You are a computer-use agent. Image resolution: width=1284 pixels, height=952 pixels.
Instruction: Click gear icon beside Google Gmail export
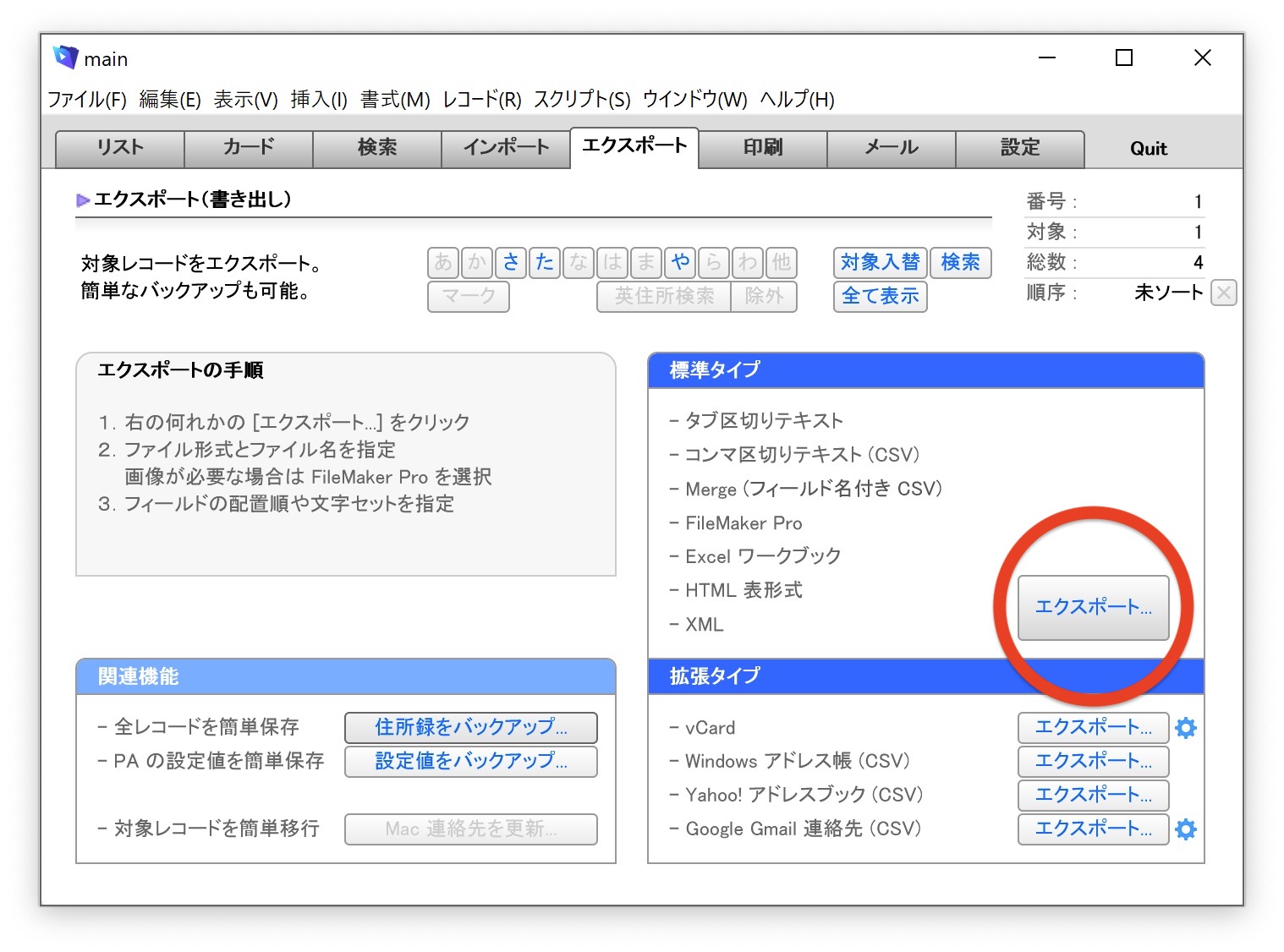[1186, 829]
